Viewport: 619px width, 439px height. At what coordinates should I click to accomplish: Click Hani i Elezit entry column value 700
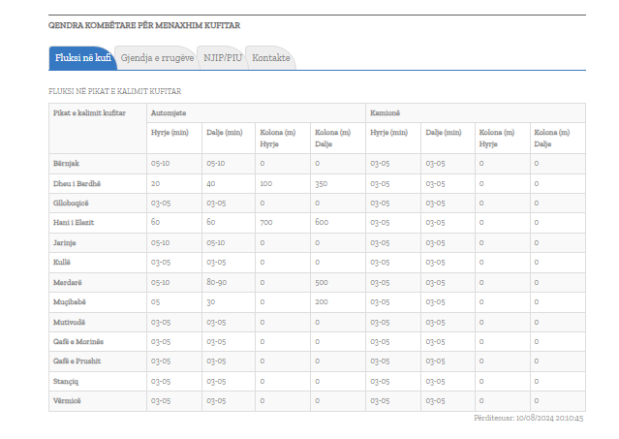pos(266,223)
